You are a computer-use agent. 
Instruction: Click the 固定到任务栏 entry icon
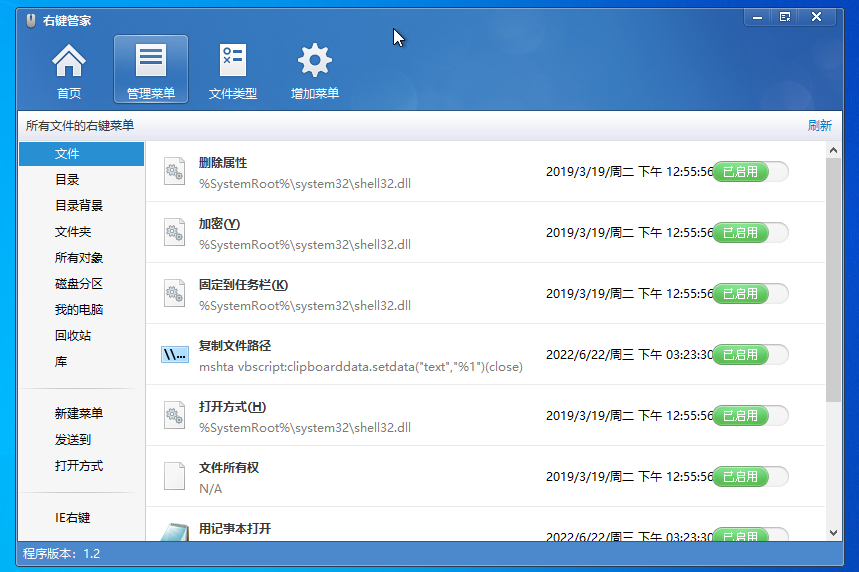tap(174, 294)
